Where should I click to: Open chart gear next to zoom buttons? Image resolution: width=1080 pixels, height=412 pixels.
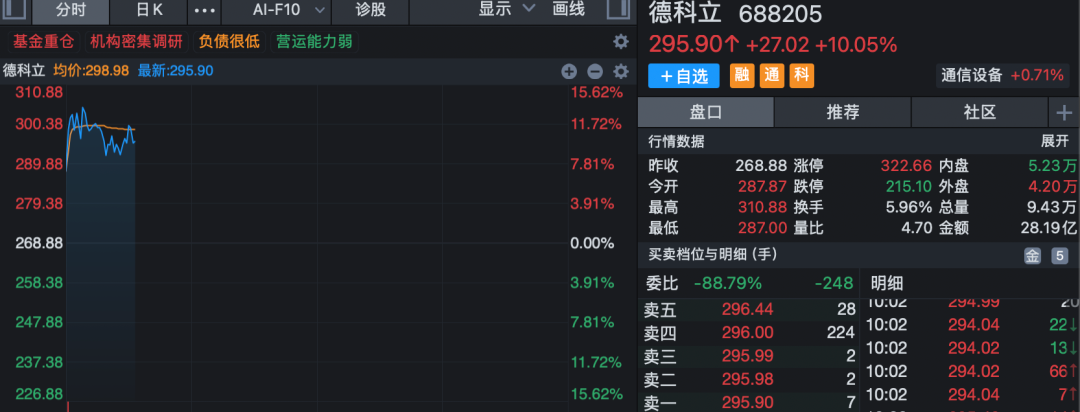621,71
